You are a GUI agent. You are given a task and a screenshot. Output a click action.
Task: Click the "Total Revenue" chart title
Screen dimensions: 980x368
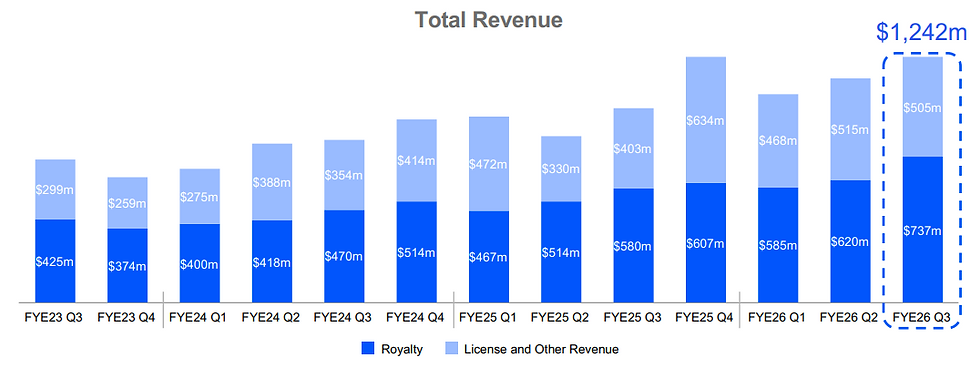(489, 20)
